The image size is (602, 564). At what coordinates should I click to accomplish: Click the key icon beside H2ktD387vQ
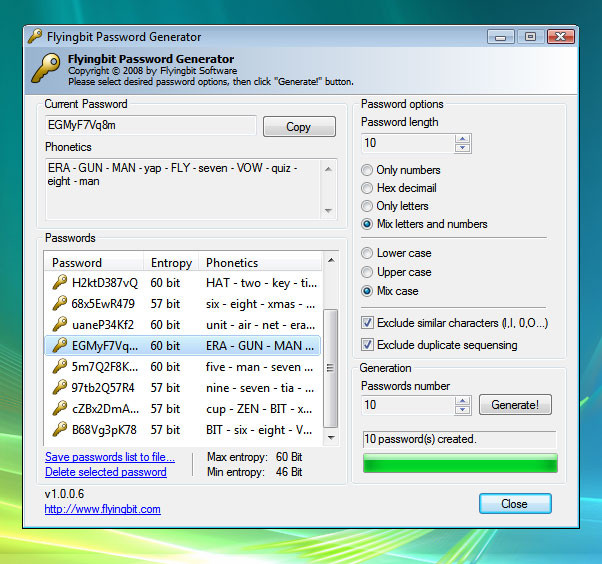coord(60,283)
